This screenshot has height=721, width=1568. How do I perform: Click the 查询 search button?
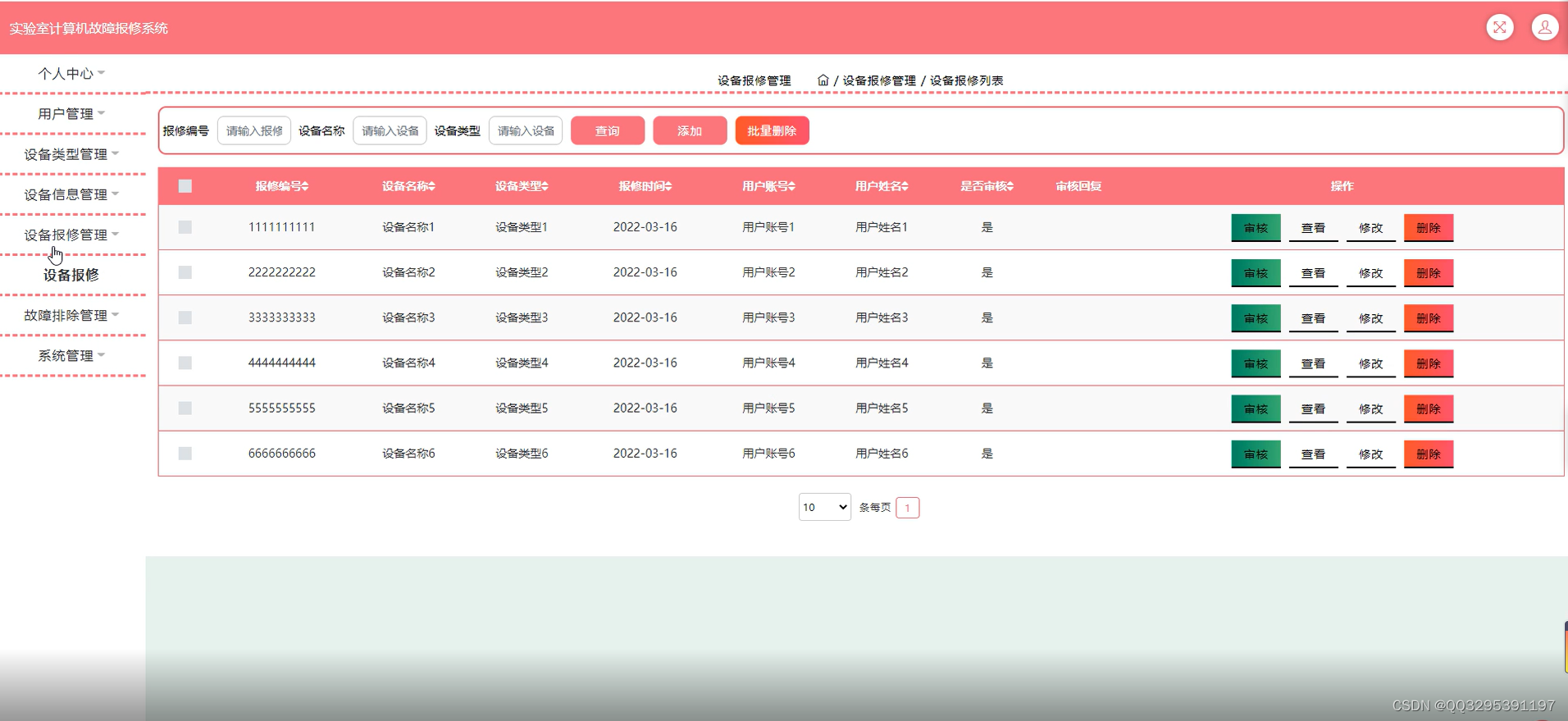coord(608,130)
